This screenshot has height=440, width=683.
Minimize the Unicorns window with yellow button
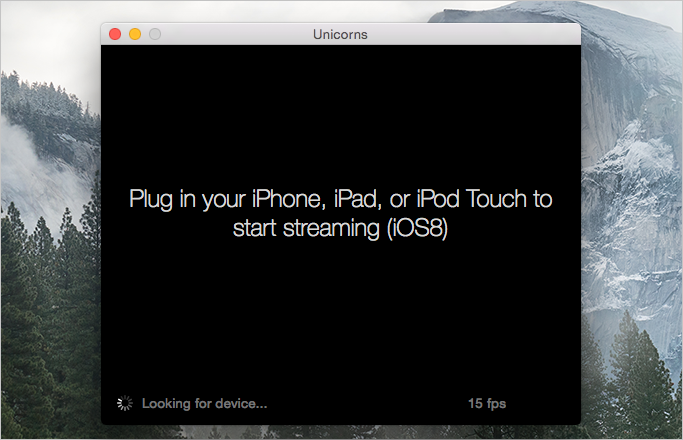(x=135, y=34)
